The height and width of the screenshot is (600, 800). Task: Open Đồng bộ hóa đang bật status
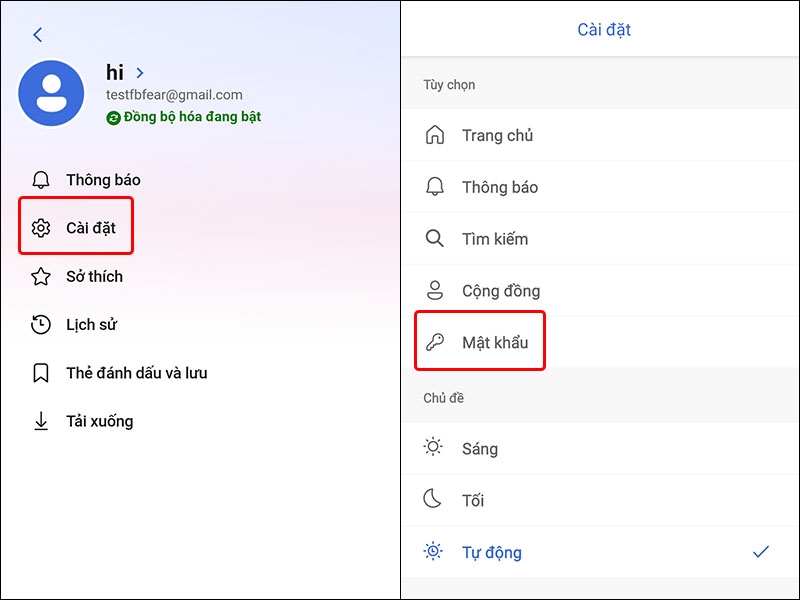pyautogui.click(x=192, y=117)
